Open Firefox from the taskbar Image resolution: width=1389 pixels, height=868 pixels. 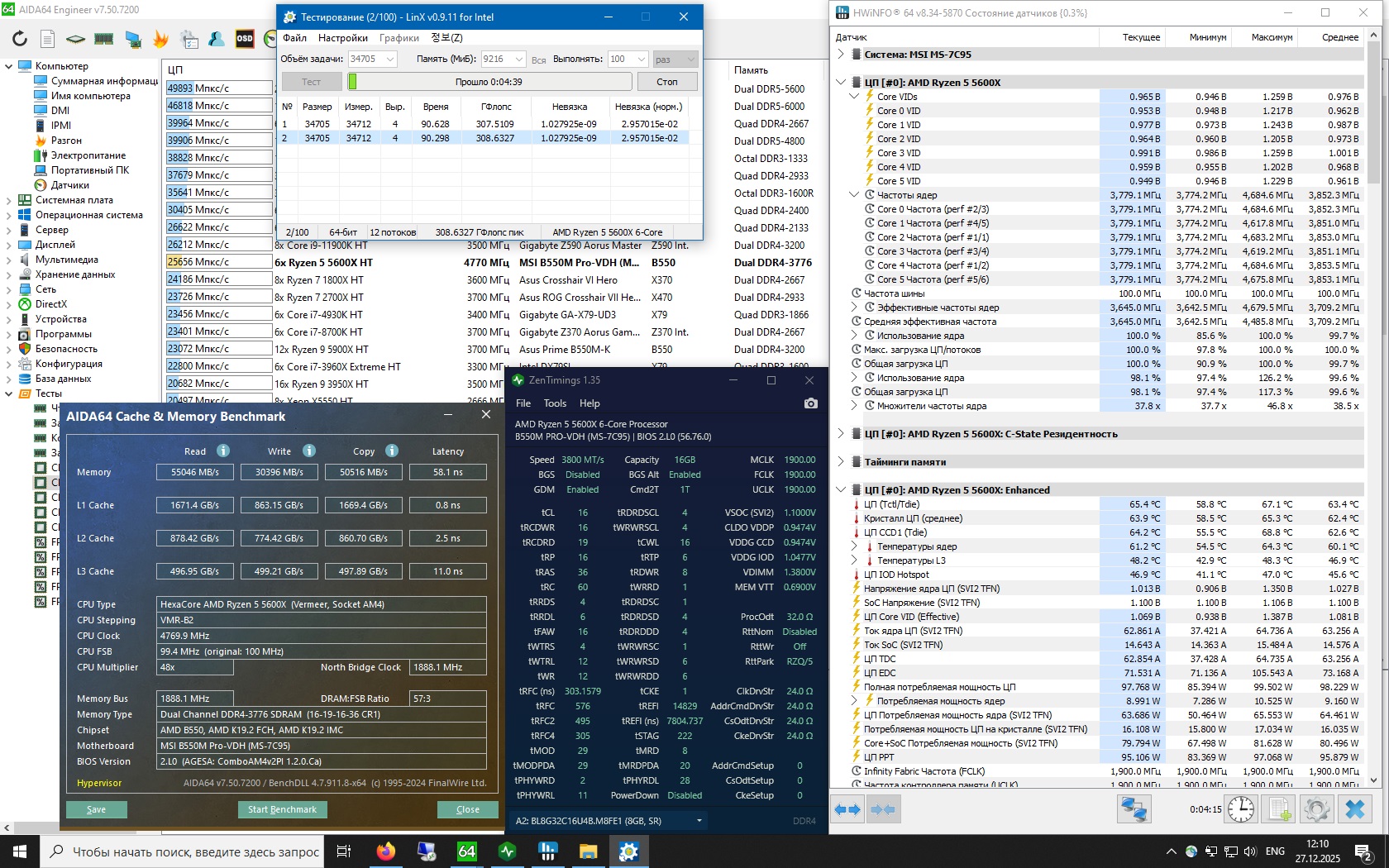pos(385,851)
